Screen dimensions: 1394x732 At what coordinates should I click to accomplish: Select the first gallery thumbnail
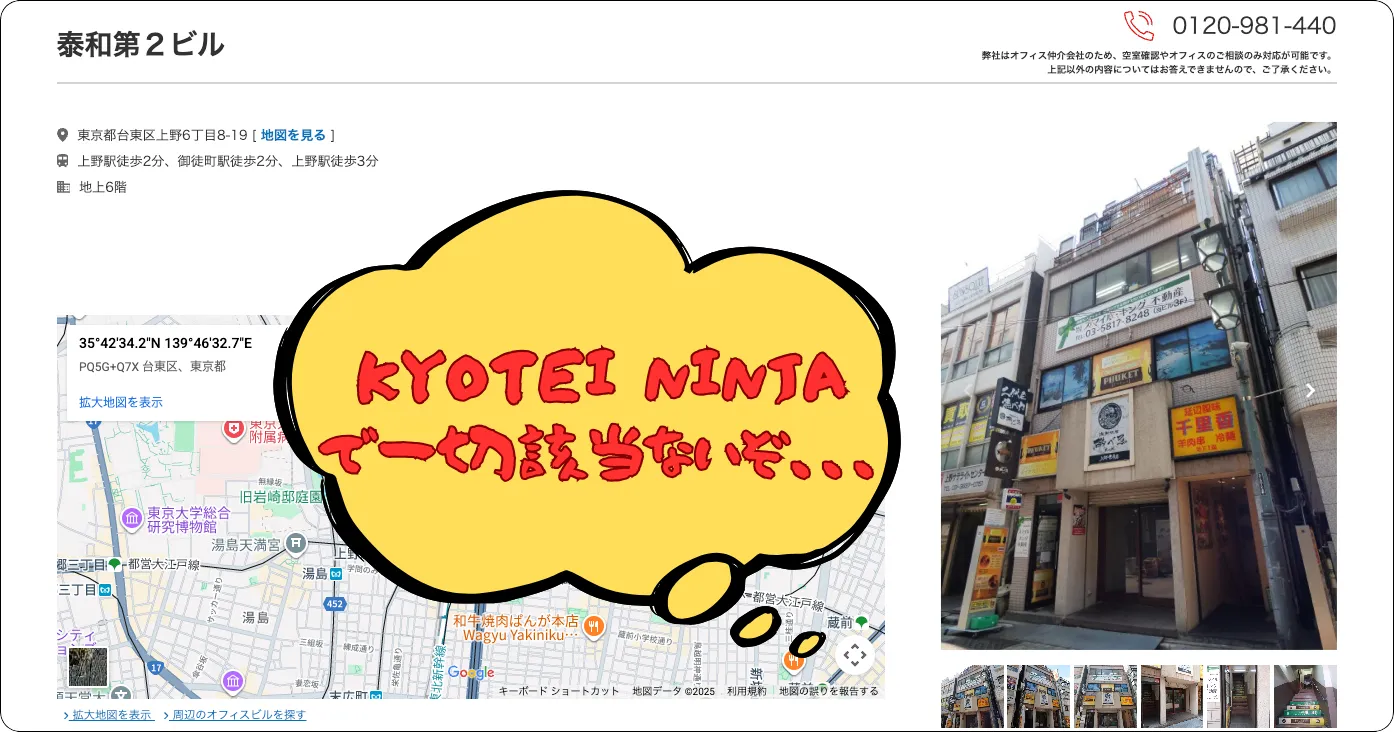(972, 697)
